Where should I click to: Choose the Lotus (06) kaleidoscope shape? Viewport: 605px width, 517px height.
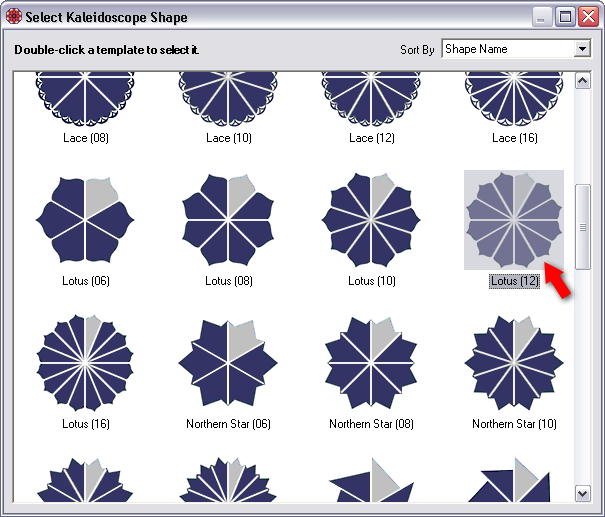point(85,220)
